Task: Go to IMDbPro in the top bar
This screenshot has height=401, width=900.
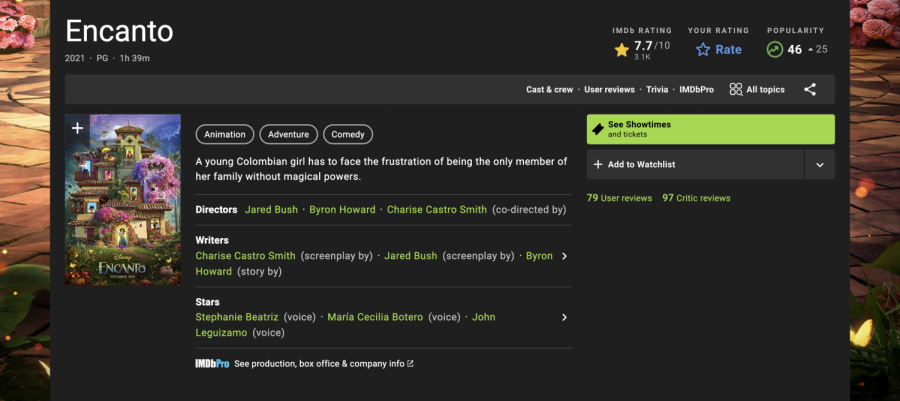Action: (x=697, y=89)
